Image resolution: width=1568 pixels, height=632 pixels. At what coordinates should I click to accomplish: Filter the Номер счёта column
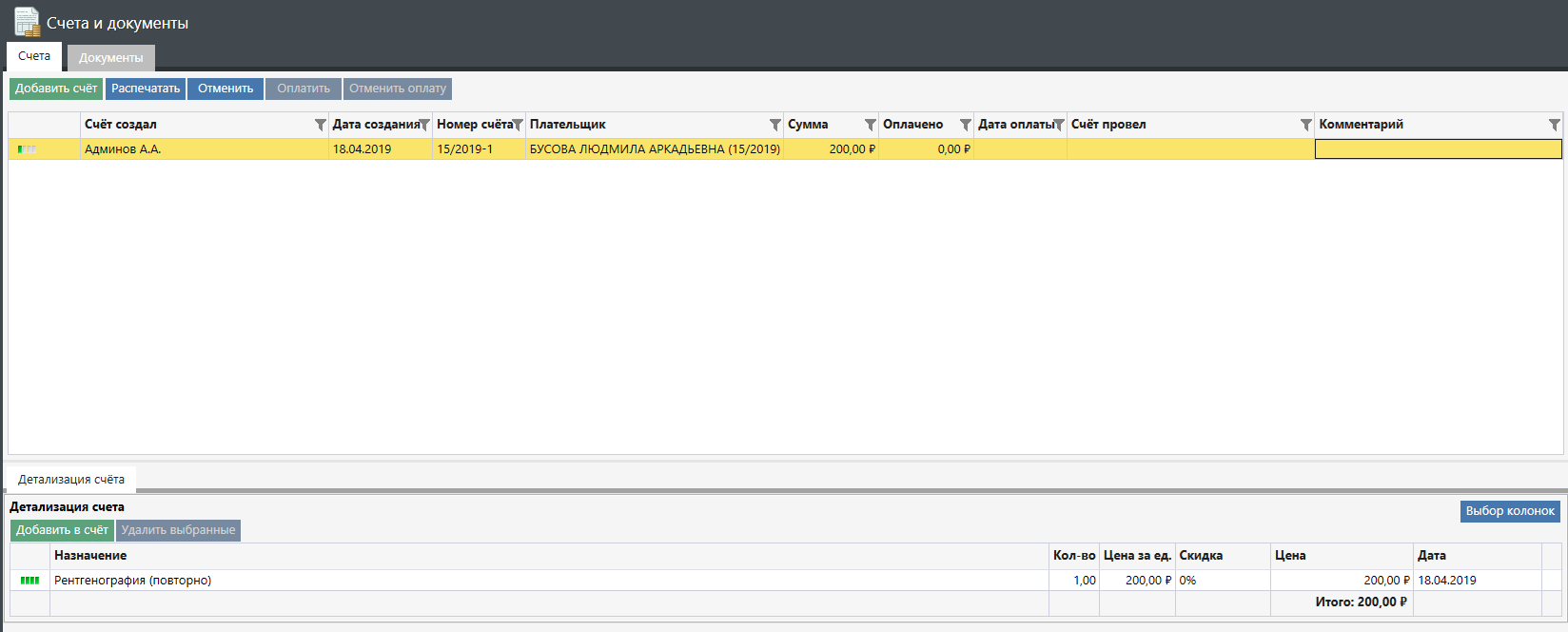518,125
